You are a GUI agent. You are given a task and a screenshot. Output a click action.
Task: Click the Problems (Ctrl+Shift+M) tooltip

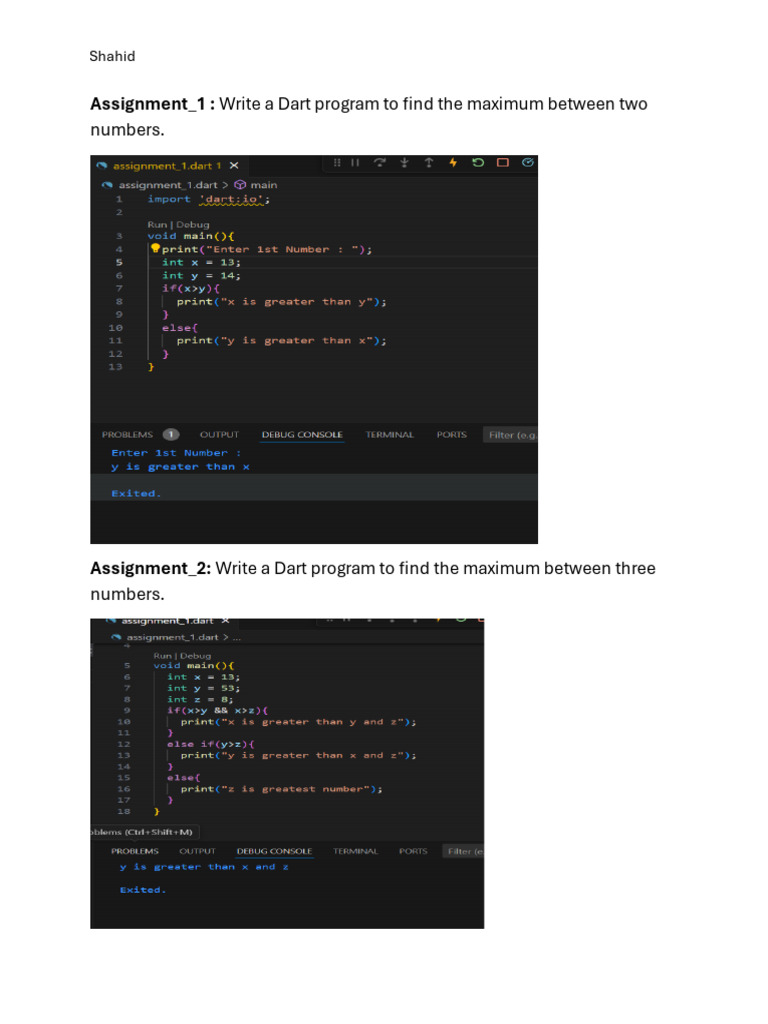(144, 832)
